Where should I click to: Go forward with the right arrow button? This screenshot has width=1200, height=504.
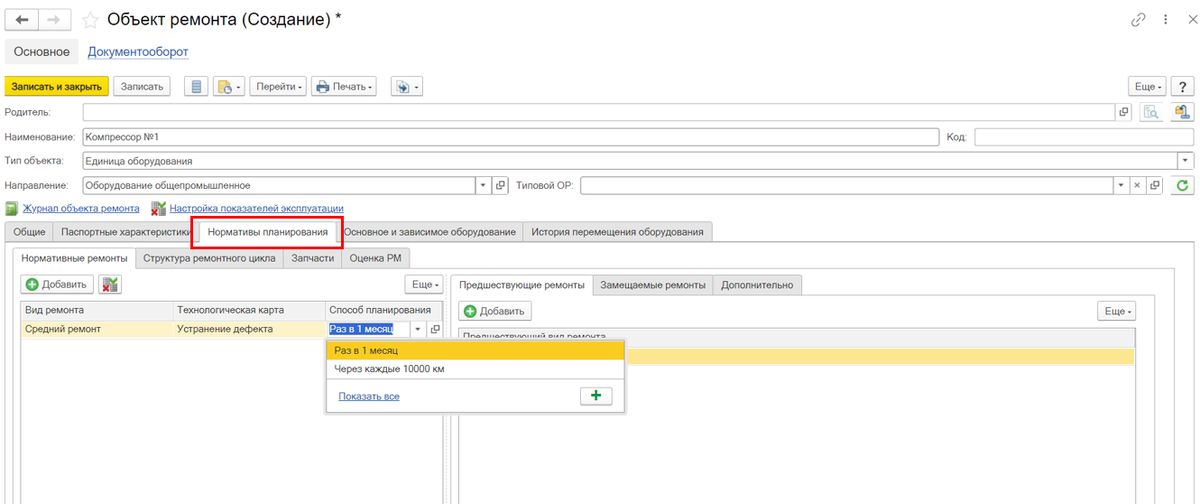point(53,20)
